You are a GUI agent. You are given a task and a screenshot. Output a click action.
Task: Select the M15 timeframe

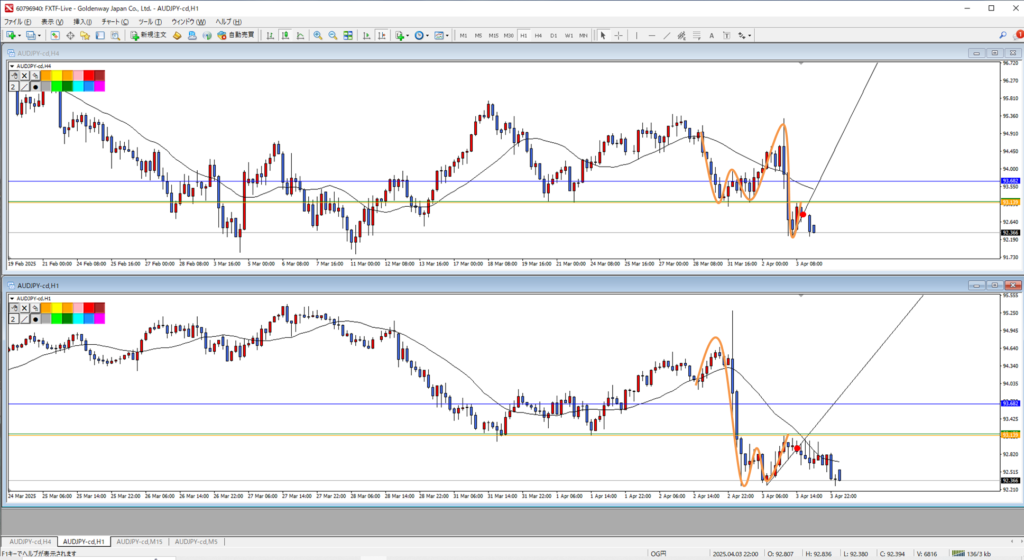pyautogui.click(x=493, y=35)
